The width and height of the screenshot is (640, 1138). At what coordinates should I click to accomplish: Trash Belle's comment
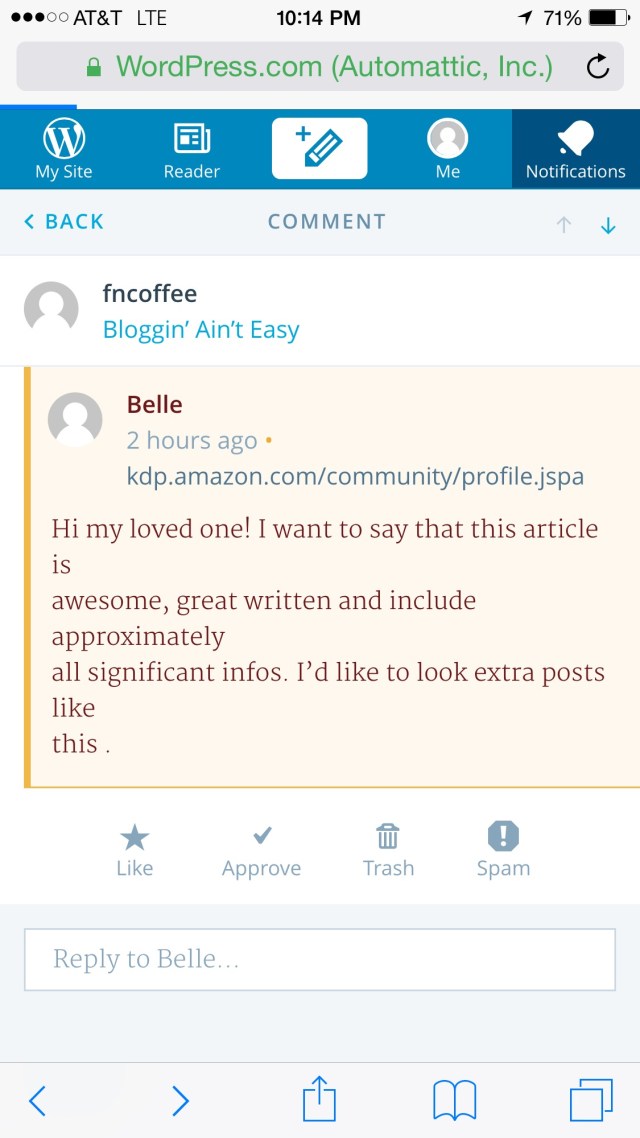388,847
